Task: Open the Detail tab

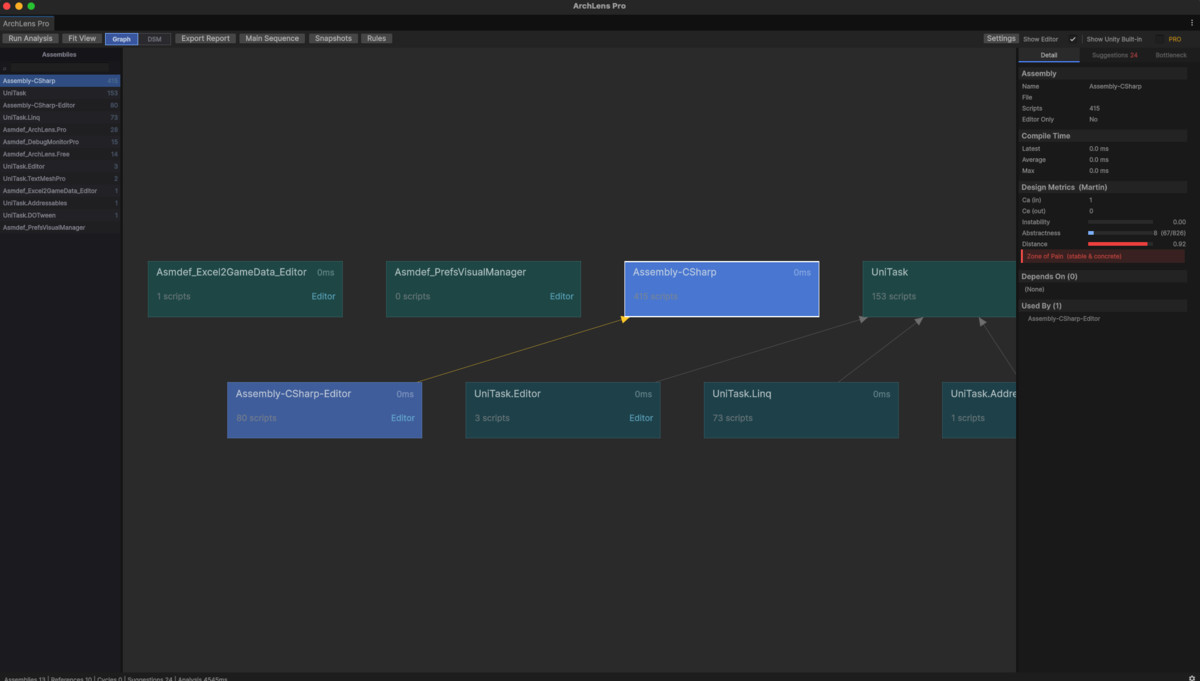Action: tap(1048, 55)
